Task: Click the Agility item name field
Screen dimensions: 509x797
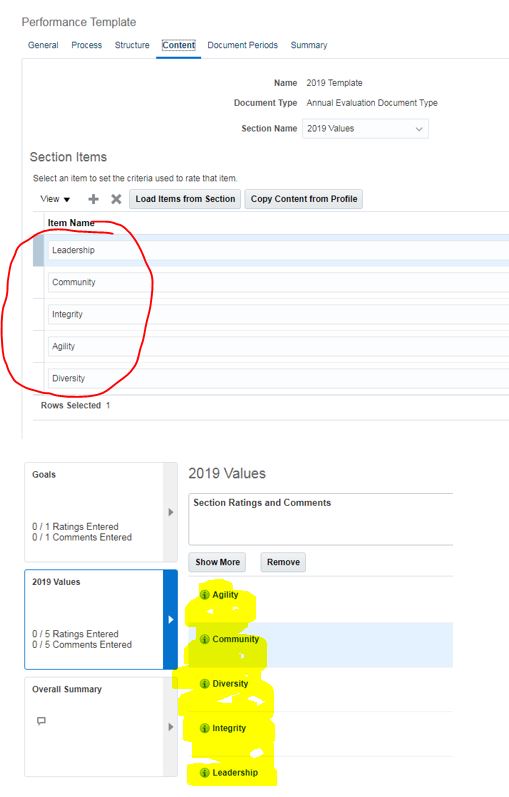Action: (x=279, y=346)
